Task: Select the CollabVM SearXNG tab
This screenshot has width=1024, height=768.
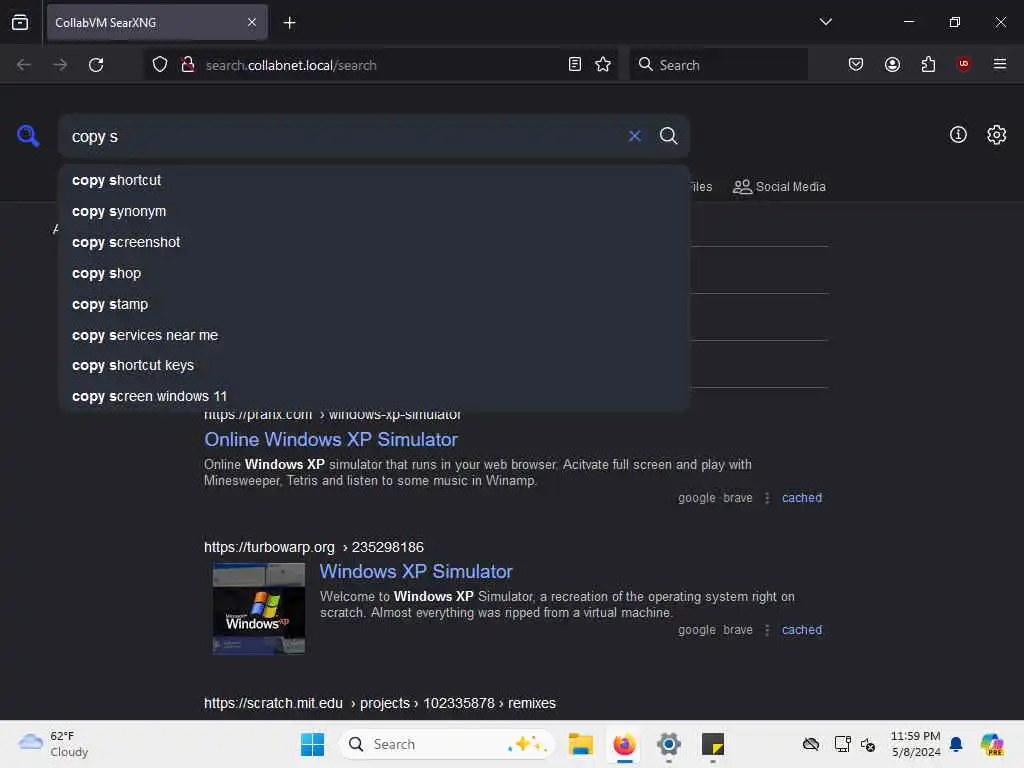Action: point(157,22)
